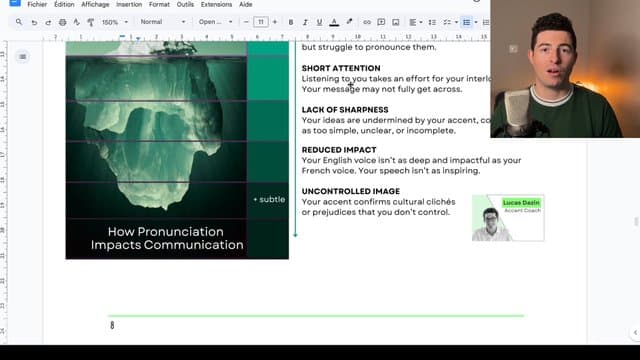This screenshot has width=640, height=360.
Task: Open the Fichier menu
Action: click(37, 4)
